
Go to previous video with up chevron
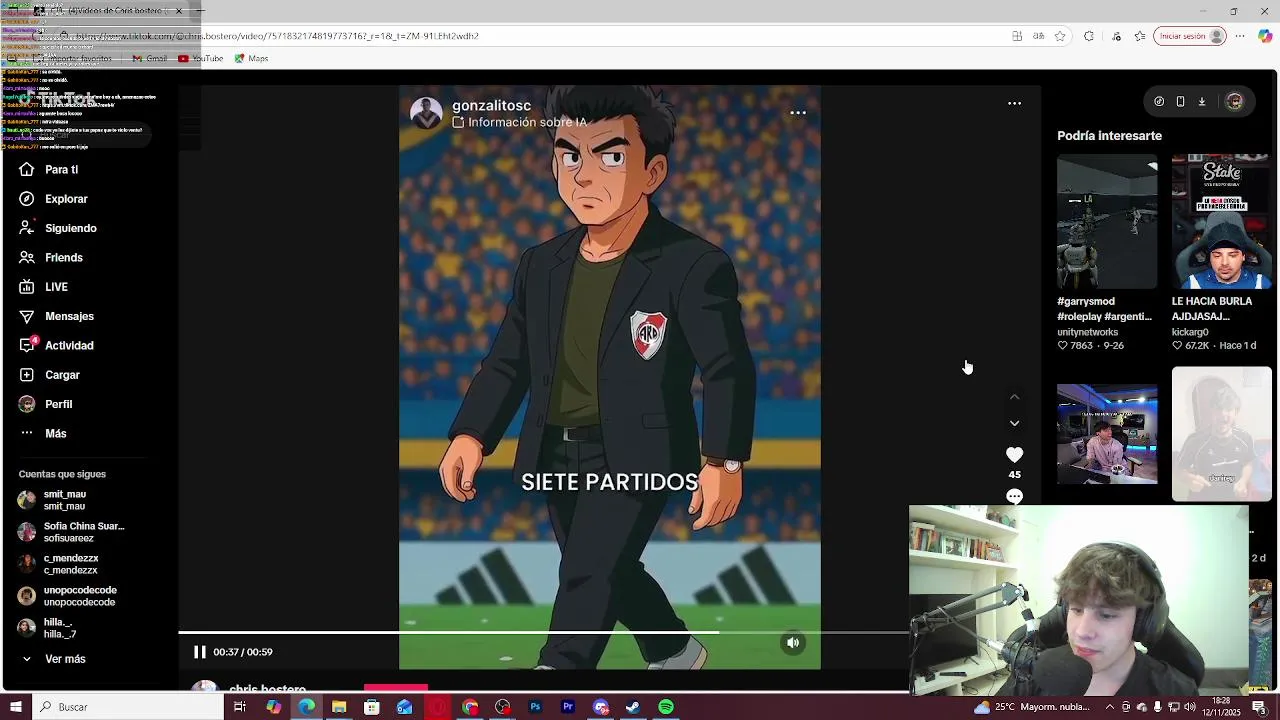(x=1014, y=398)
